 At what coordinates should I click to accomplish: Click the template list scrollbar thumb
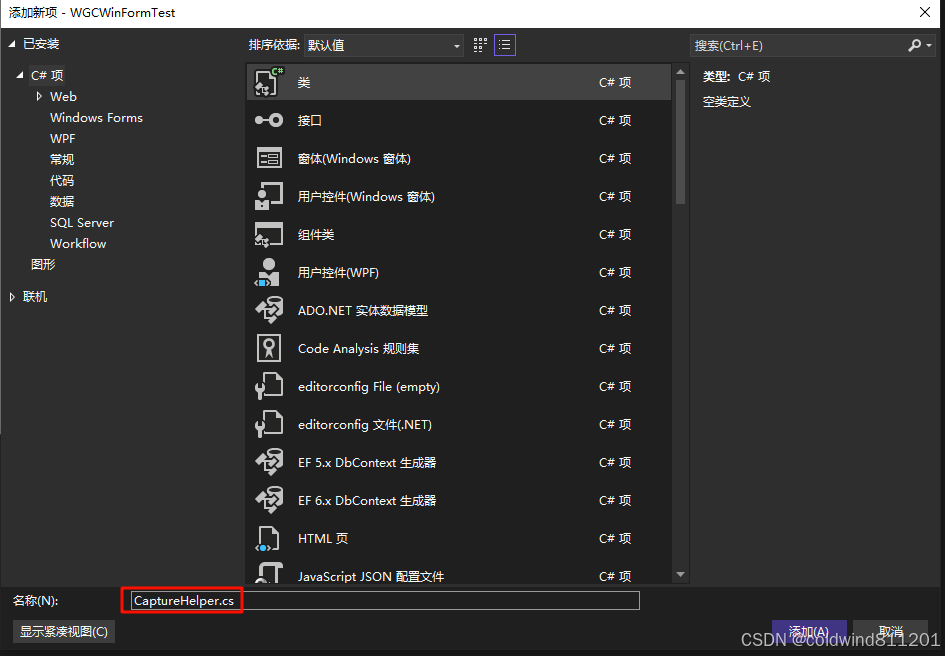point(680,141)
